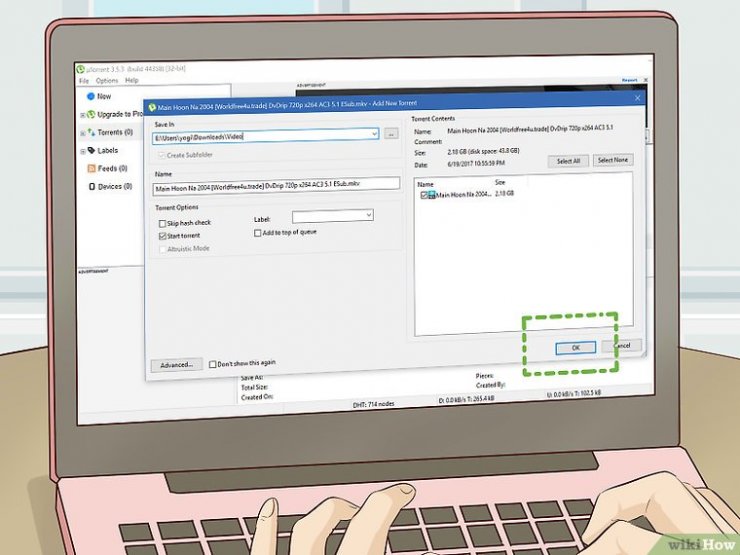Click the blue Now icon in the sidebar
The width and height of the screenshot is (740, 555).
[91, 96]
